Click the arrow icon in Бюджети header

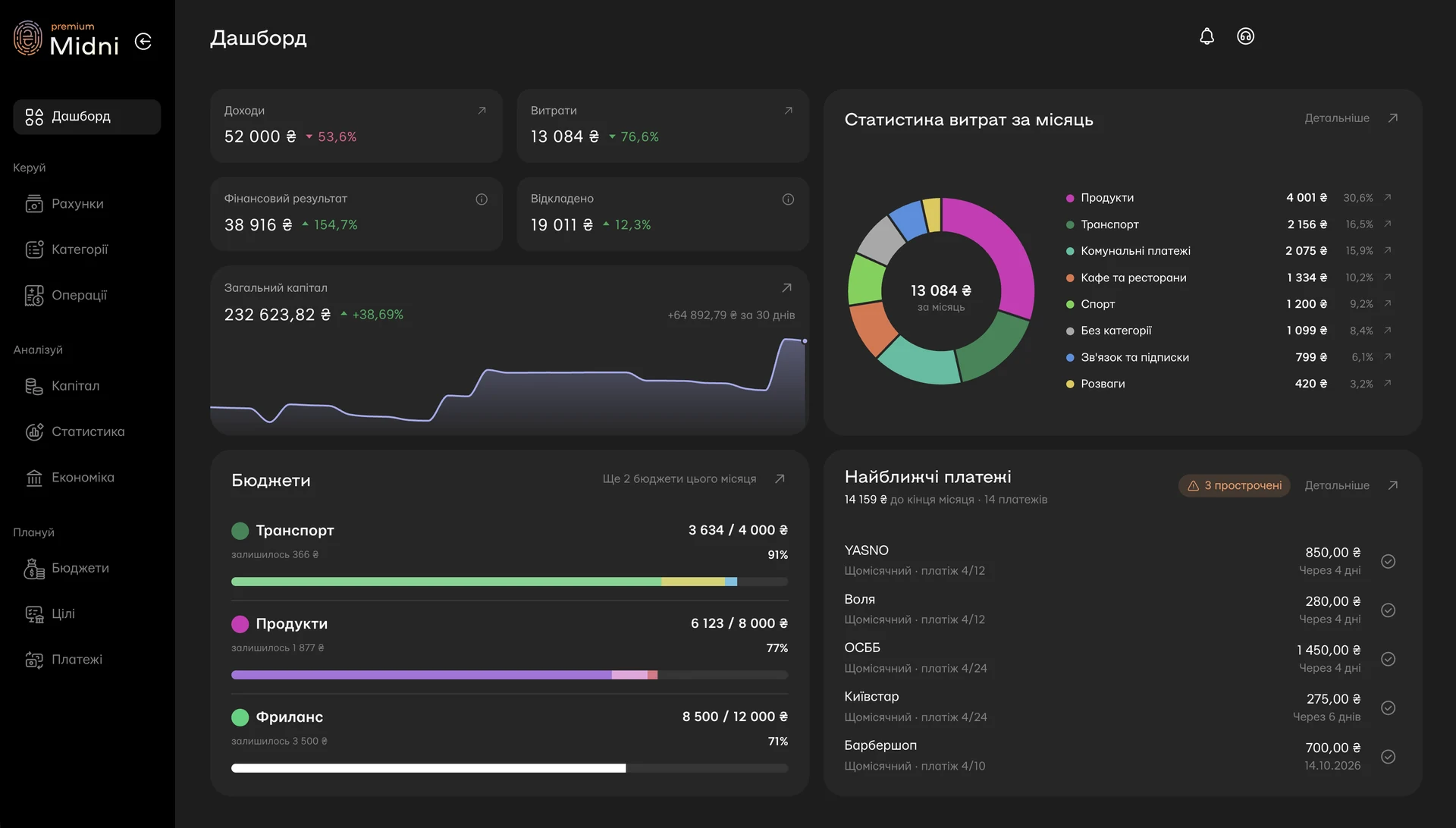pos(780,479)
